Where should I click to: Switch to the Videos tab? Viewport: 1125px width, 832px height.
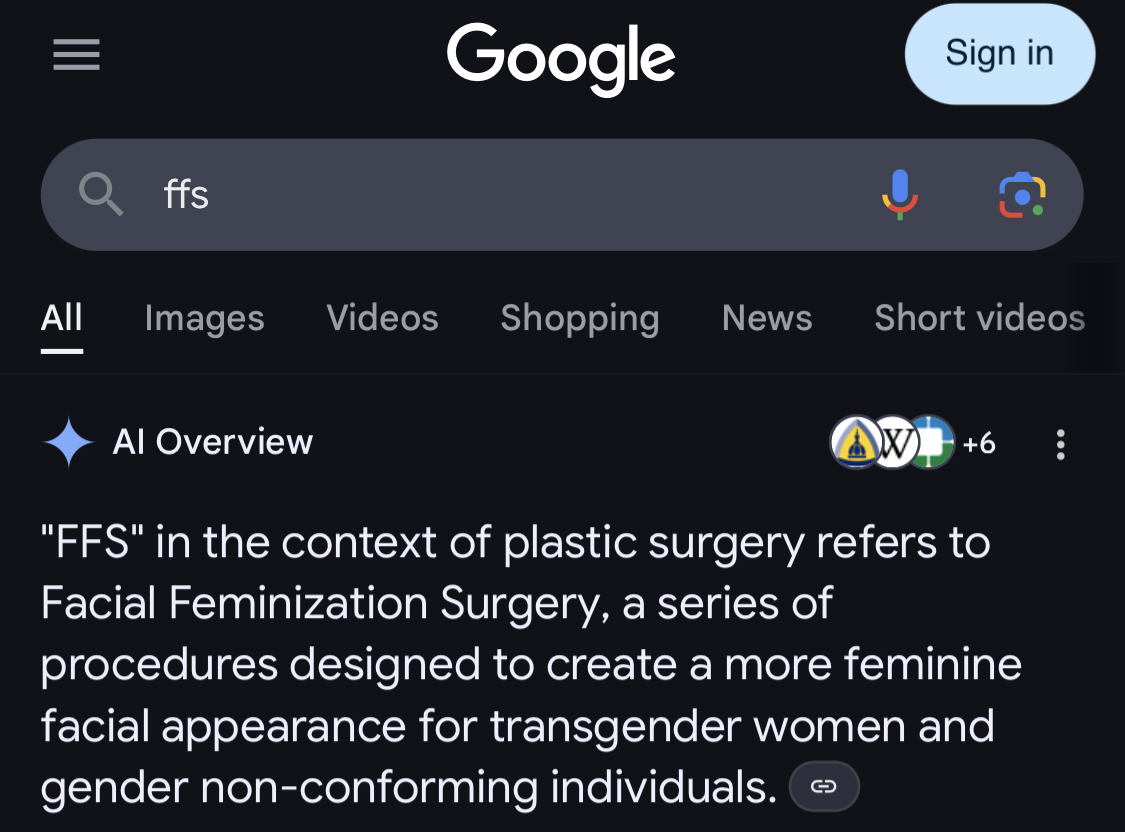tap(382, 318)
